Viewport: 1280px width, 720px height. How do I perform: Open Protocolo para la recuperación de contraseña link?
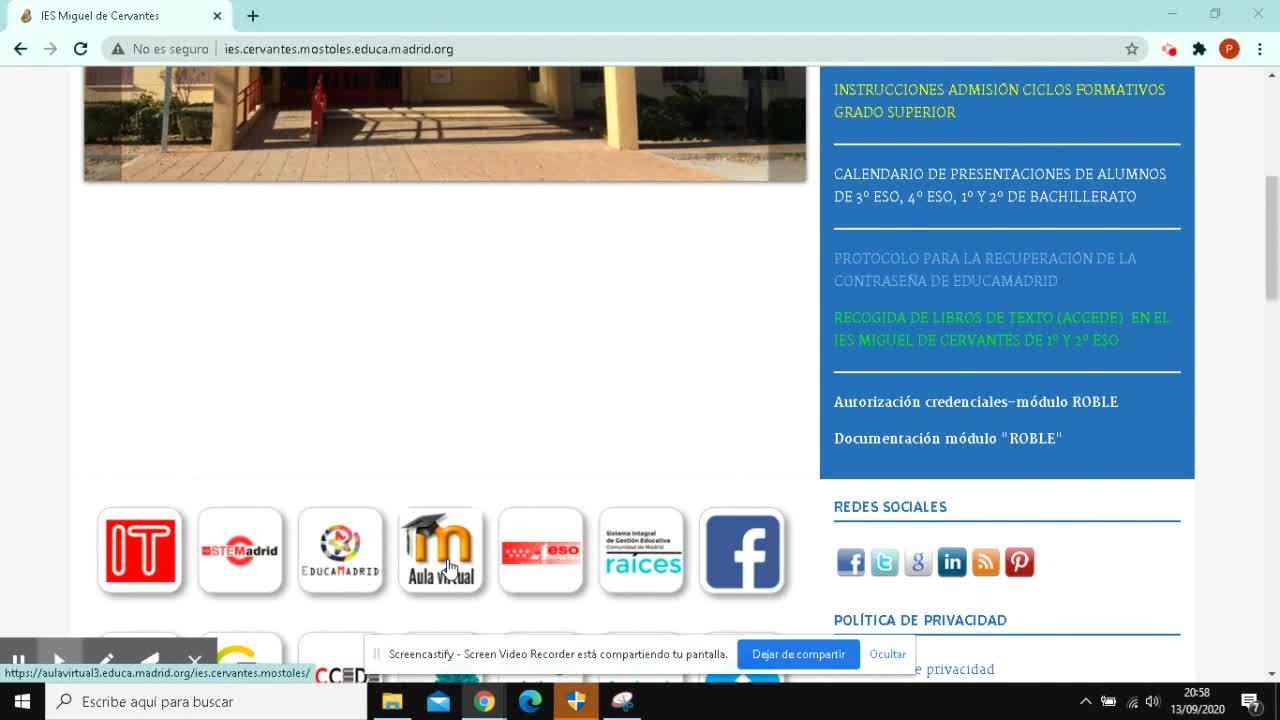coord(985,270)
